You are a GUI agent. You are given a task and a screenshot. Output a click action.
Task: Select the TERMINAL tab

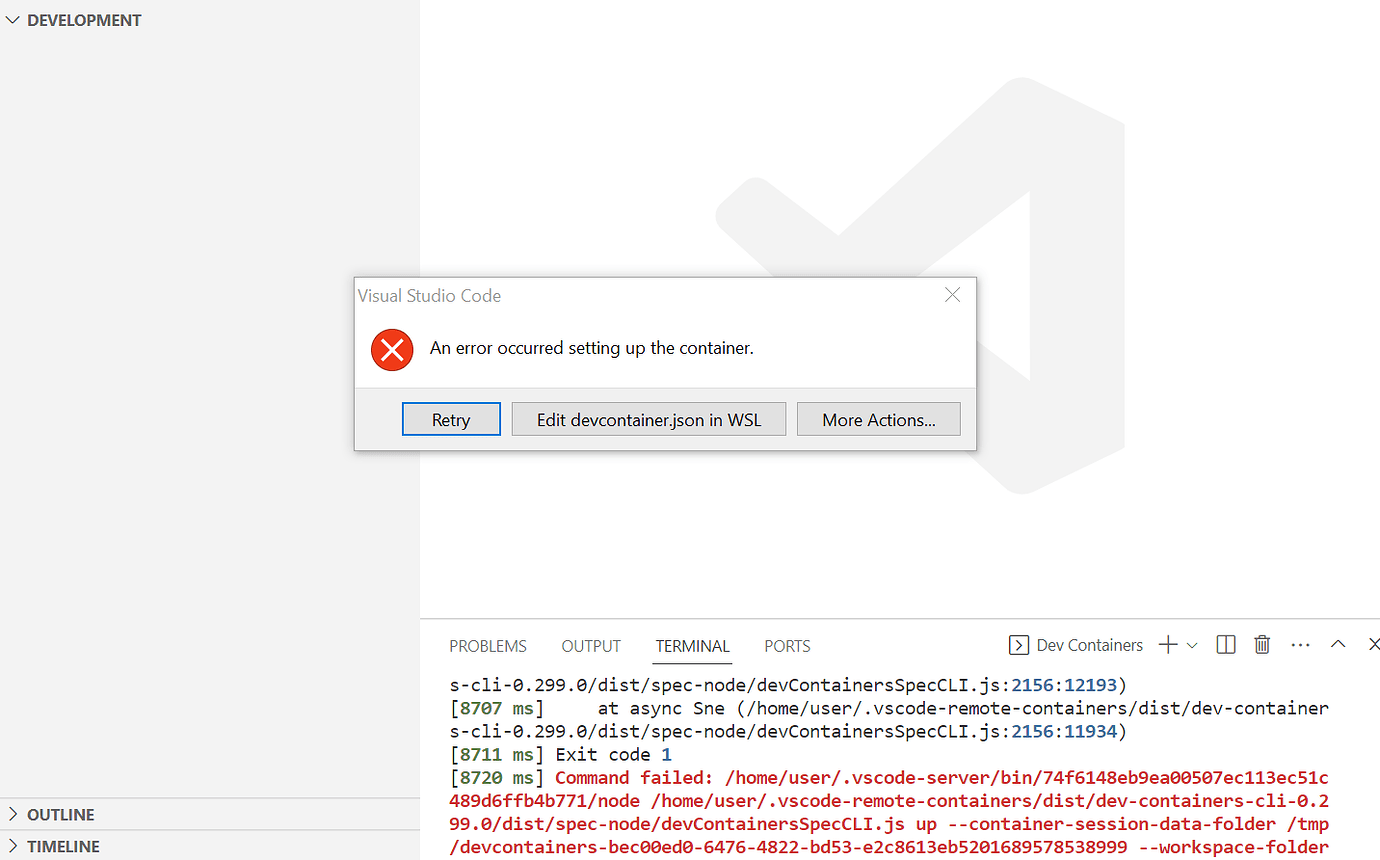[692, 645]
